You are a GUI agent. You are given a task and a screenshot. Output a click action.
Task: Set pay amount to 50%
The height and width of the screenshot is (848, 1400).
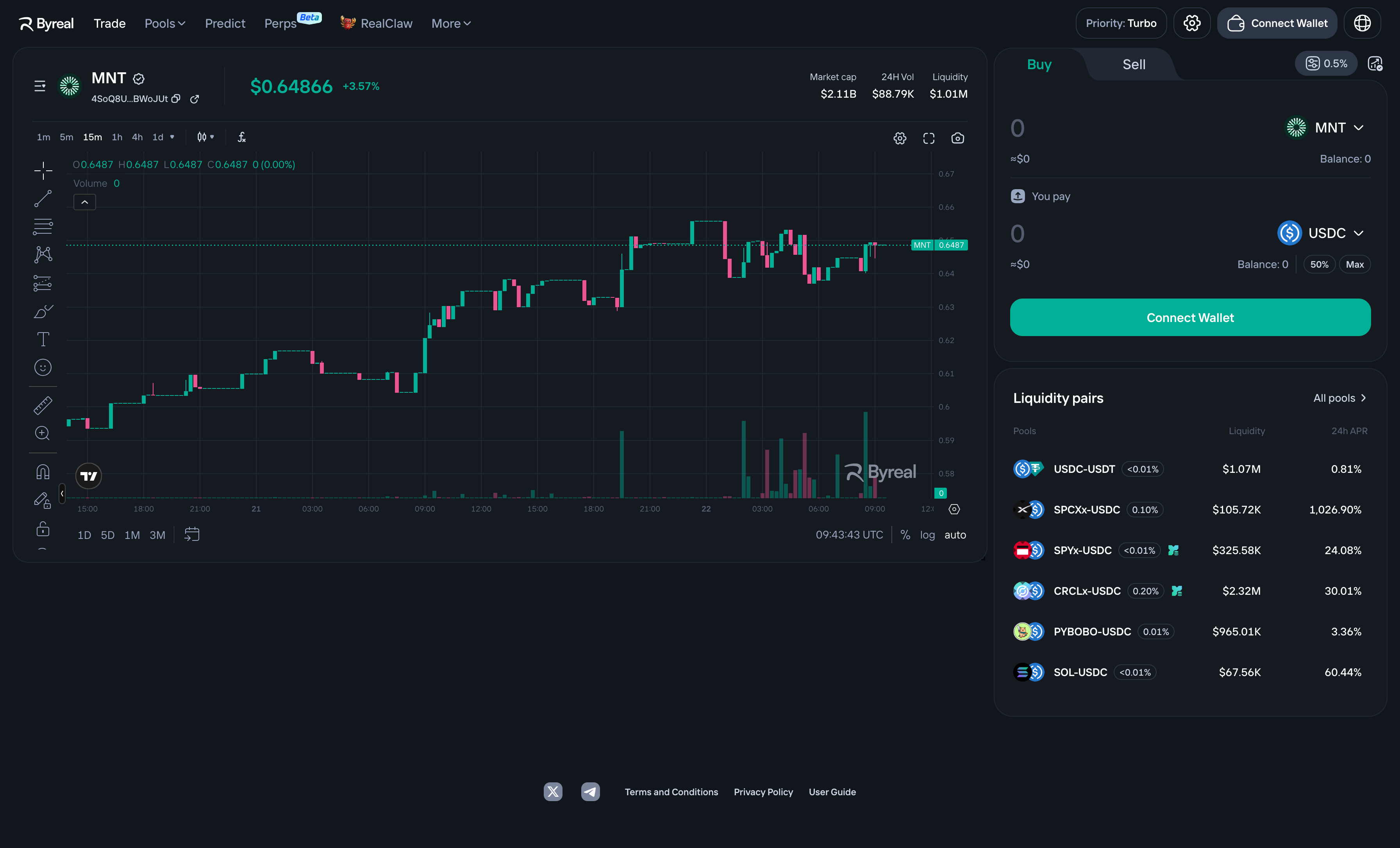click(x=1319, y=264)
